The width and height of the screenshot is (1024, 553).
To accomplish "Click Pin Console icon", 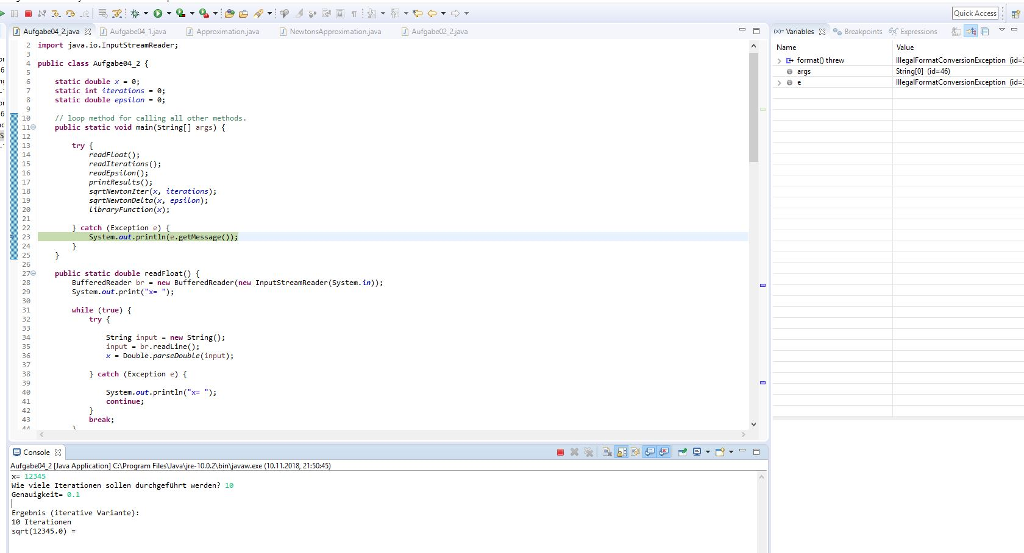I will (682, 452).
